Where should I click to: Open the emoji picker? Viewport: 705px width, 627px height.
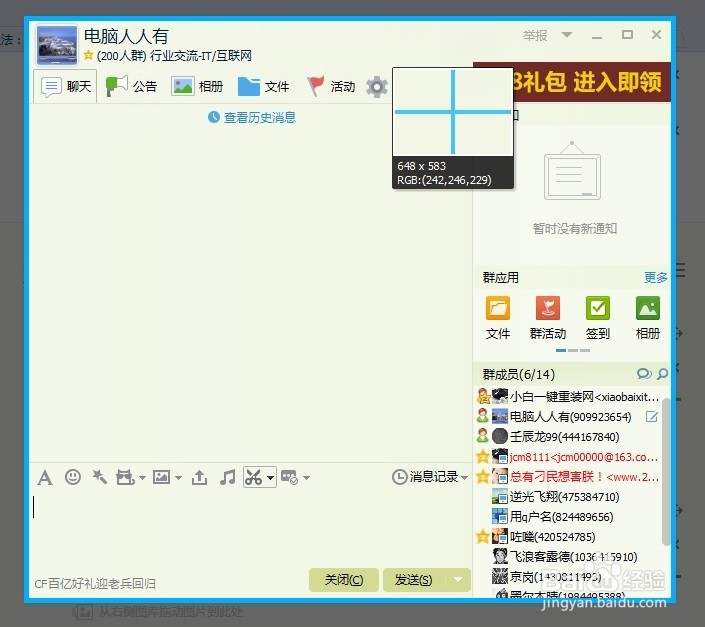72,477
